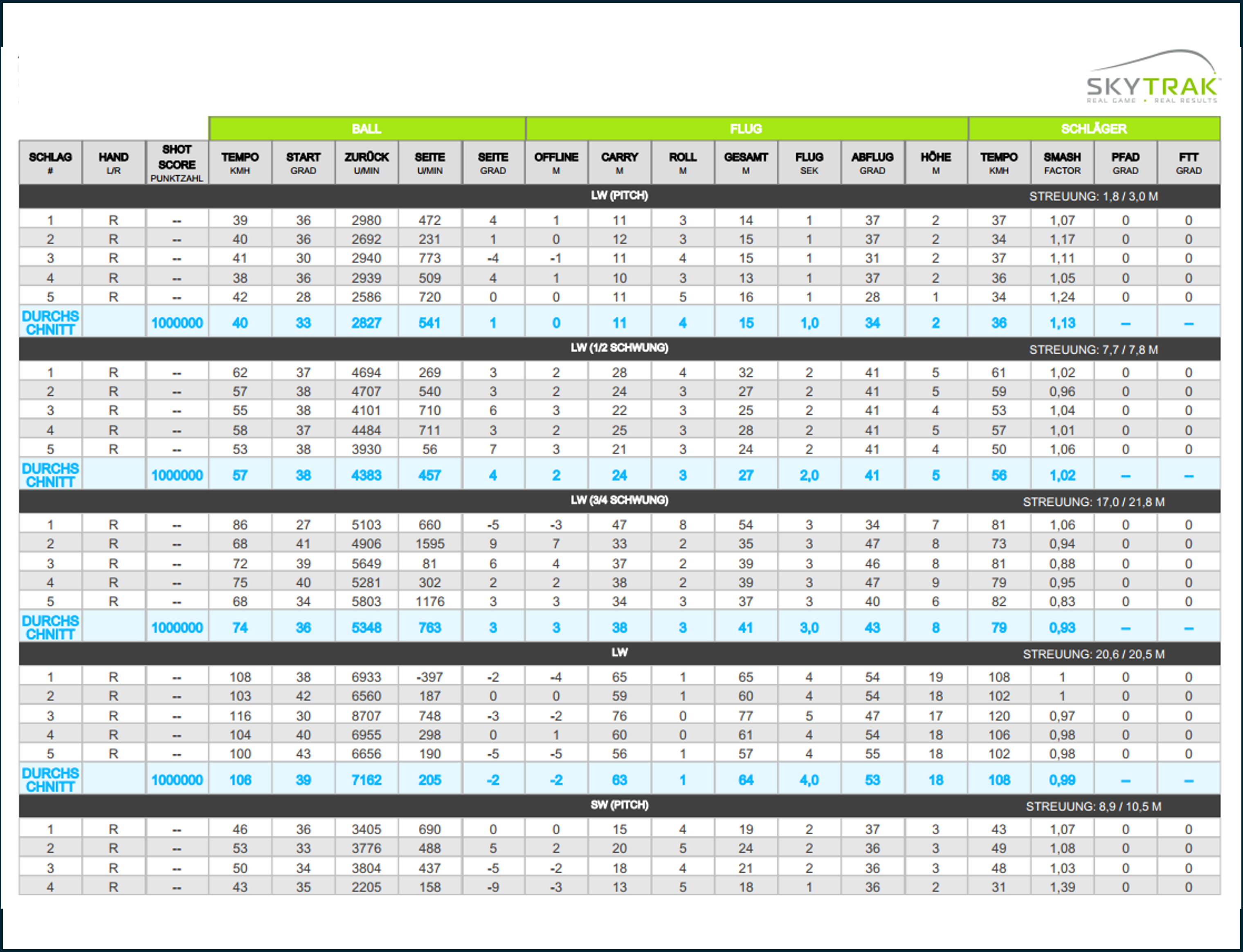
Task: Click the ZURÜCK U/MIN column header
Action: (366, 163)
